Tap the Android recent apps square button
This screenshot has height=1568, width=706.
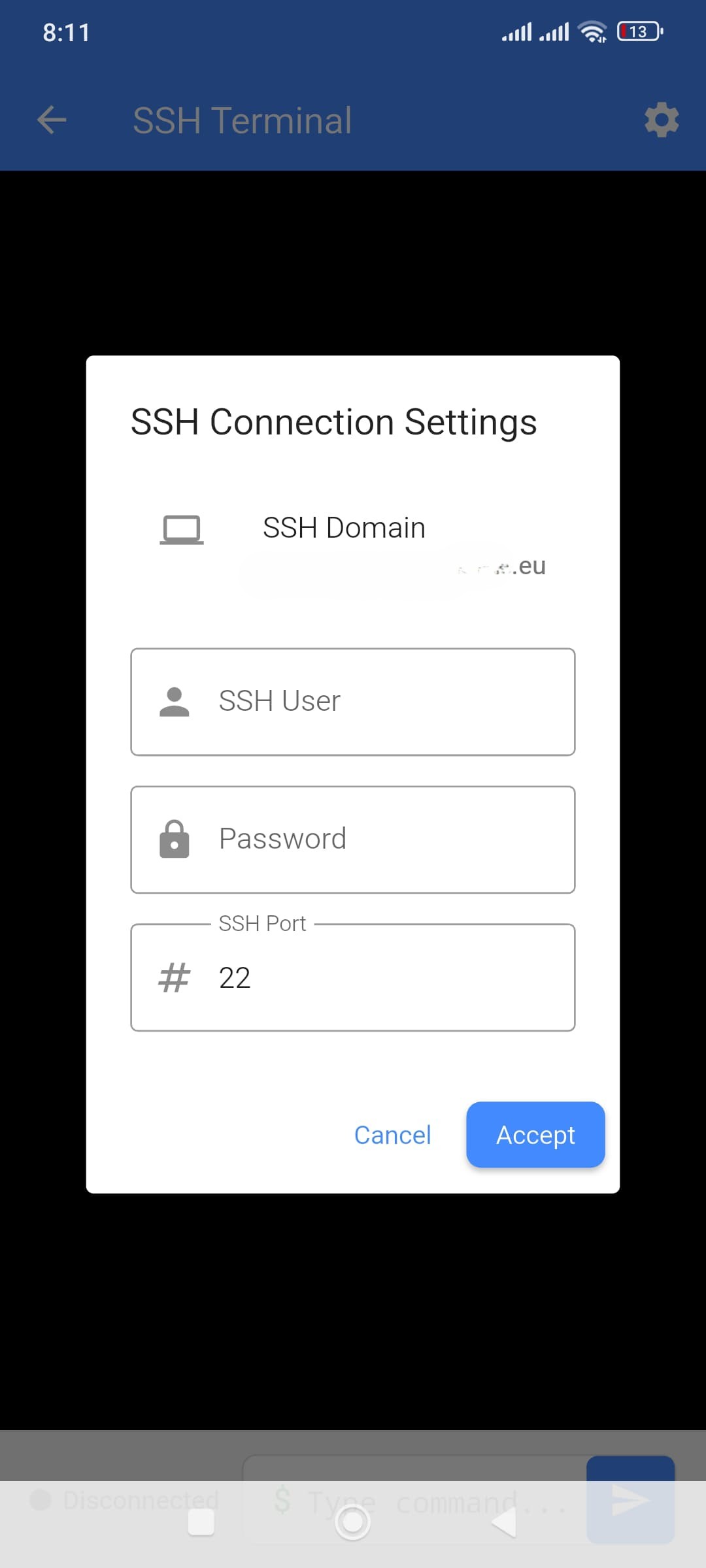coord(201,1523)
